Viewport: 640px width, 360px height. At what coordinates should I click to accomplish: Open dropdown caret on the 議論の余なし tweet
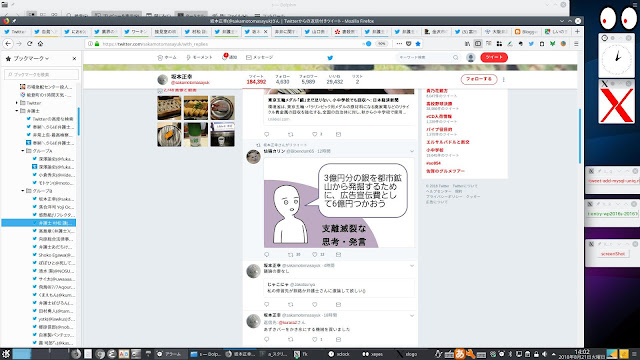pyautogui.click(x=412, y=266)
